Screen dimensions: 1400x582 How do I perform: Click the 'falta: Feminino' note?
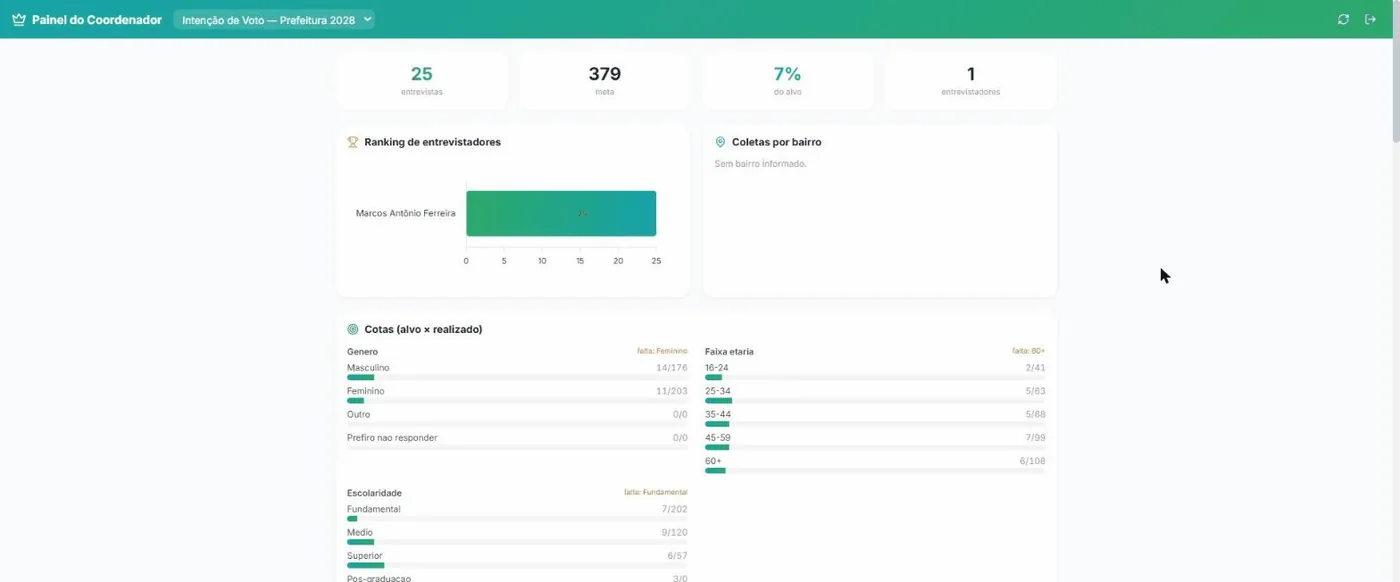click(x=662, y=351)
